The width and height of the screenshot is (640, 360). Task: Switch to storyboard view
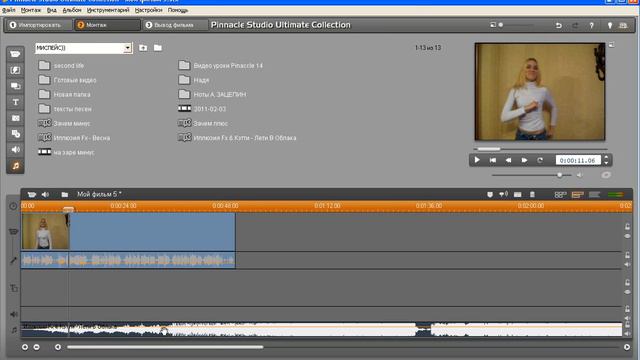pyautogui.click(x=560, y=195)
